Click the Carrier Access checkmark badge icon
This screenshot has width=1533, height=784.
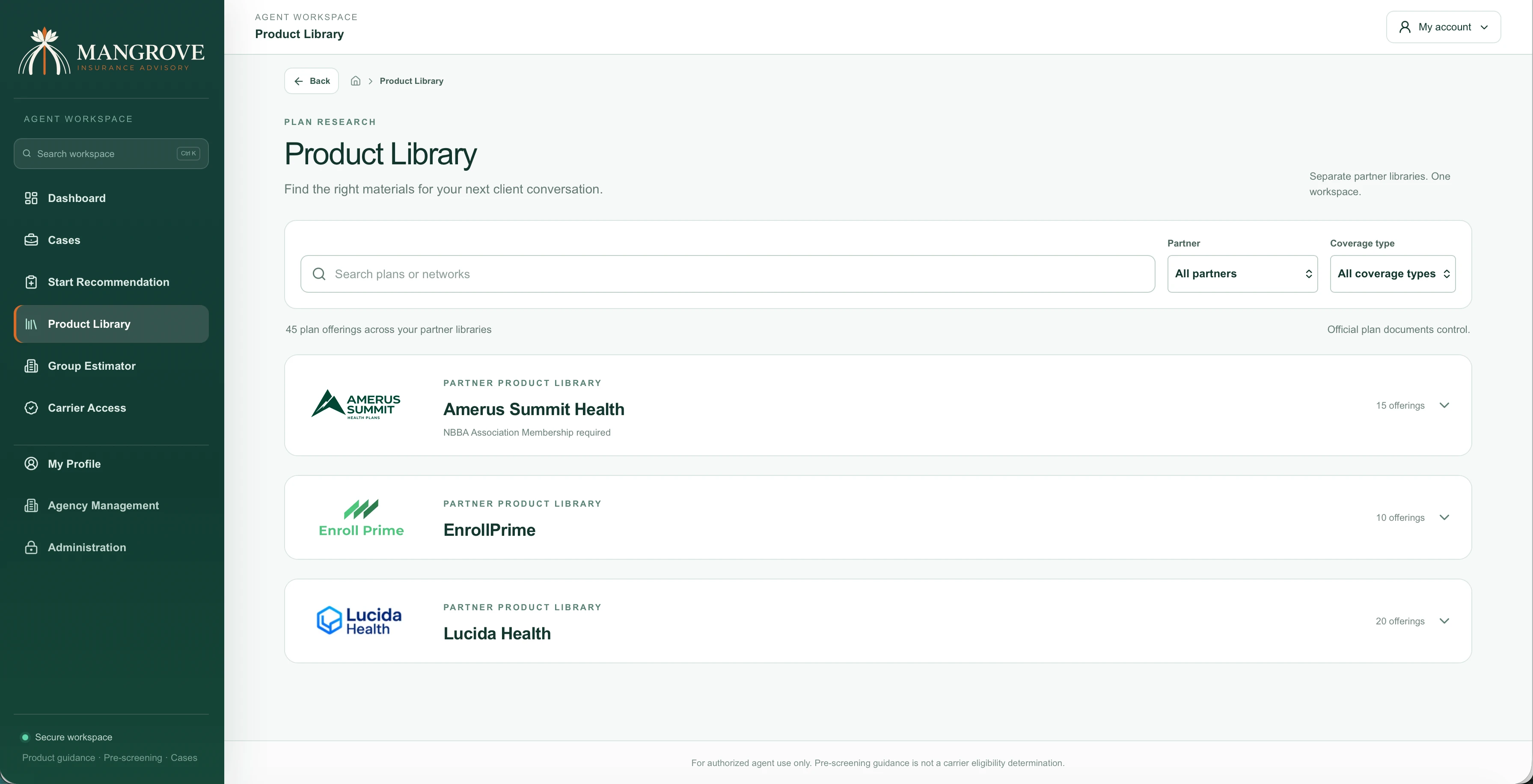tap(31, 408)
